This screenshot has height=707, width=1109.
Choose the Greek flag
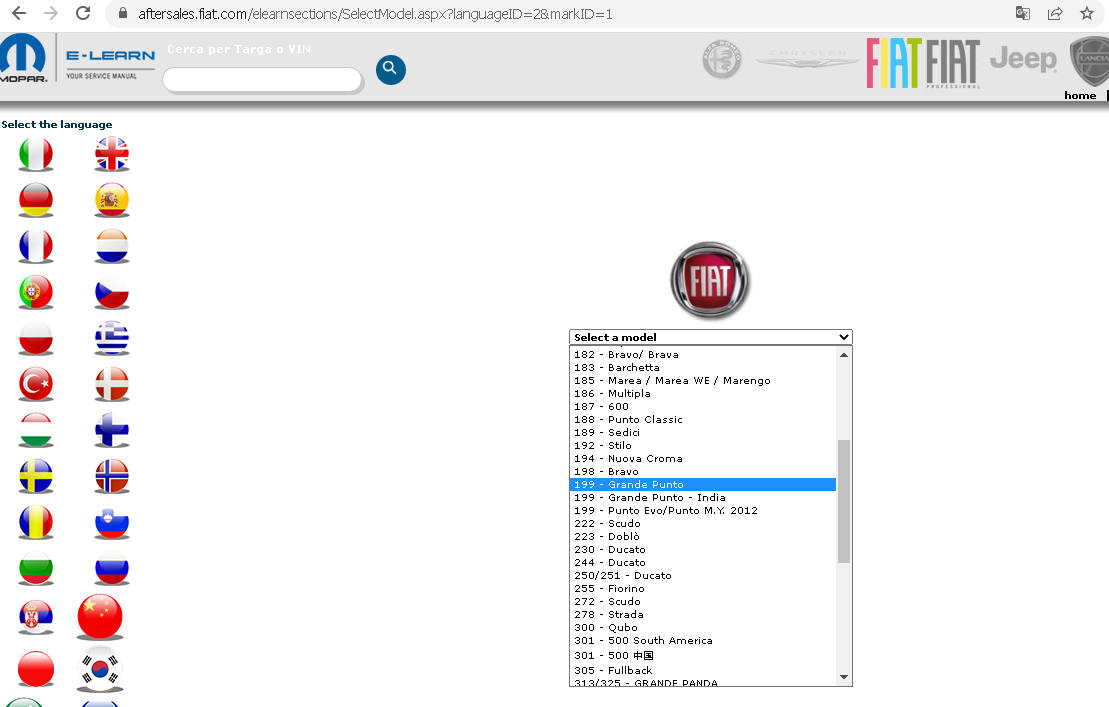tap(112, 338)
